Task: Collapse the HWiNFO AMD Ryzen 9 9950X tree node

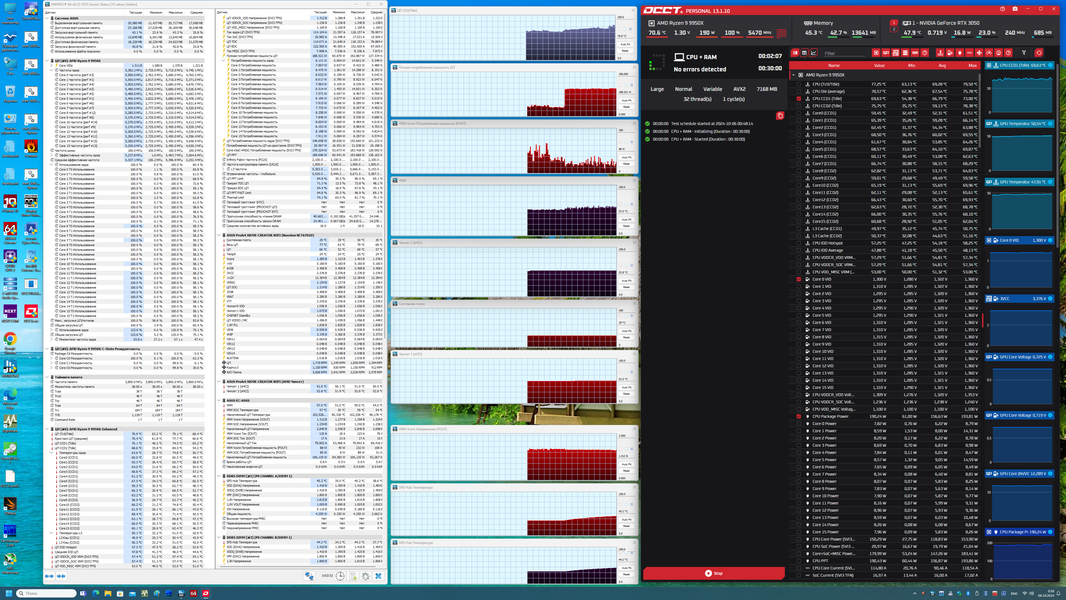Action: click(48, 60)
